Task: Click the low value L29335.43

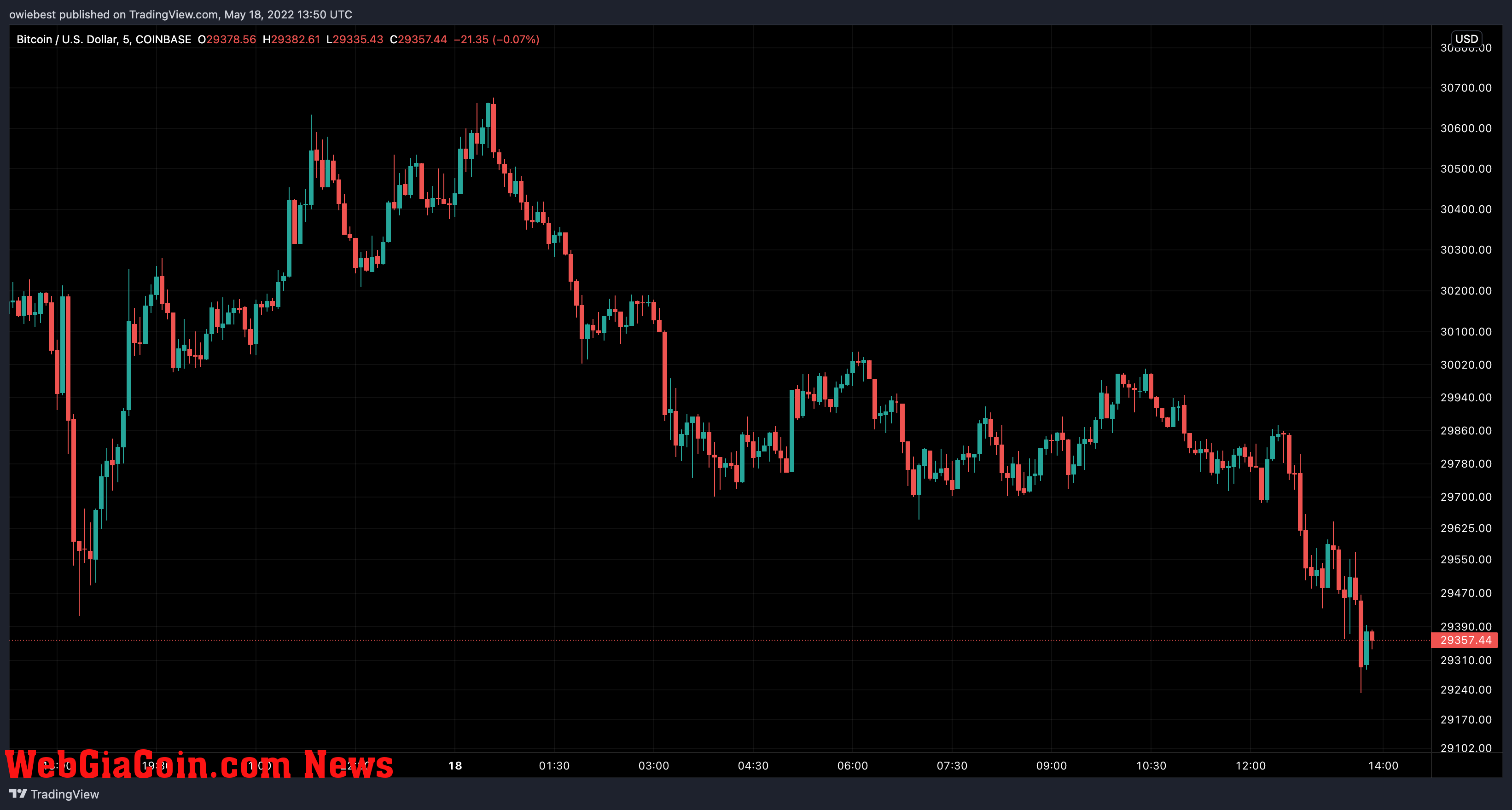Action: [355, 39]
